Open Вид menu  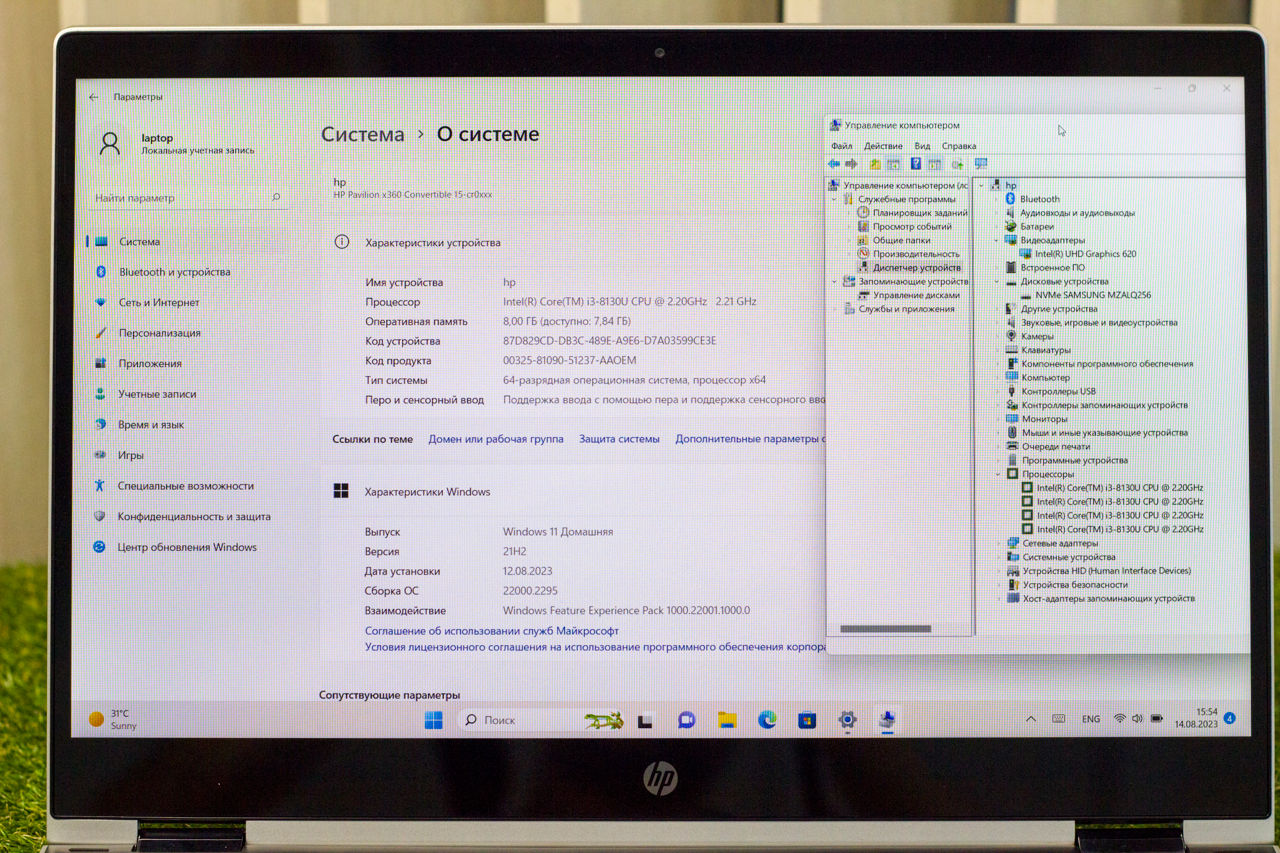[922, 146]
